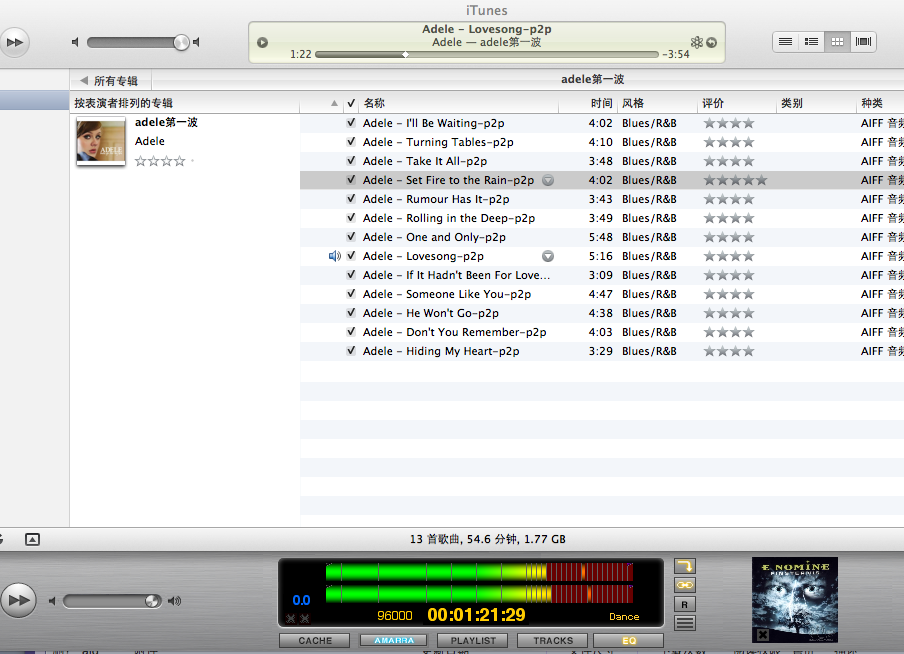Screen dimensions: 904x654
Task: Click the Dance preset label in Amarra
Action: coord(624,617)
